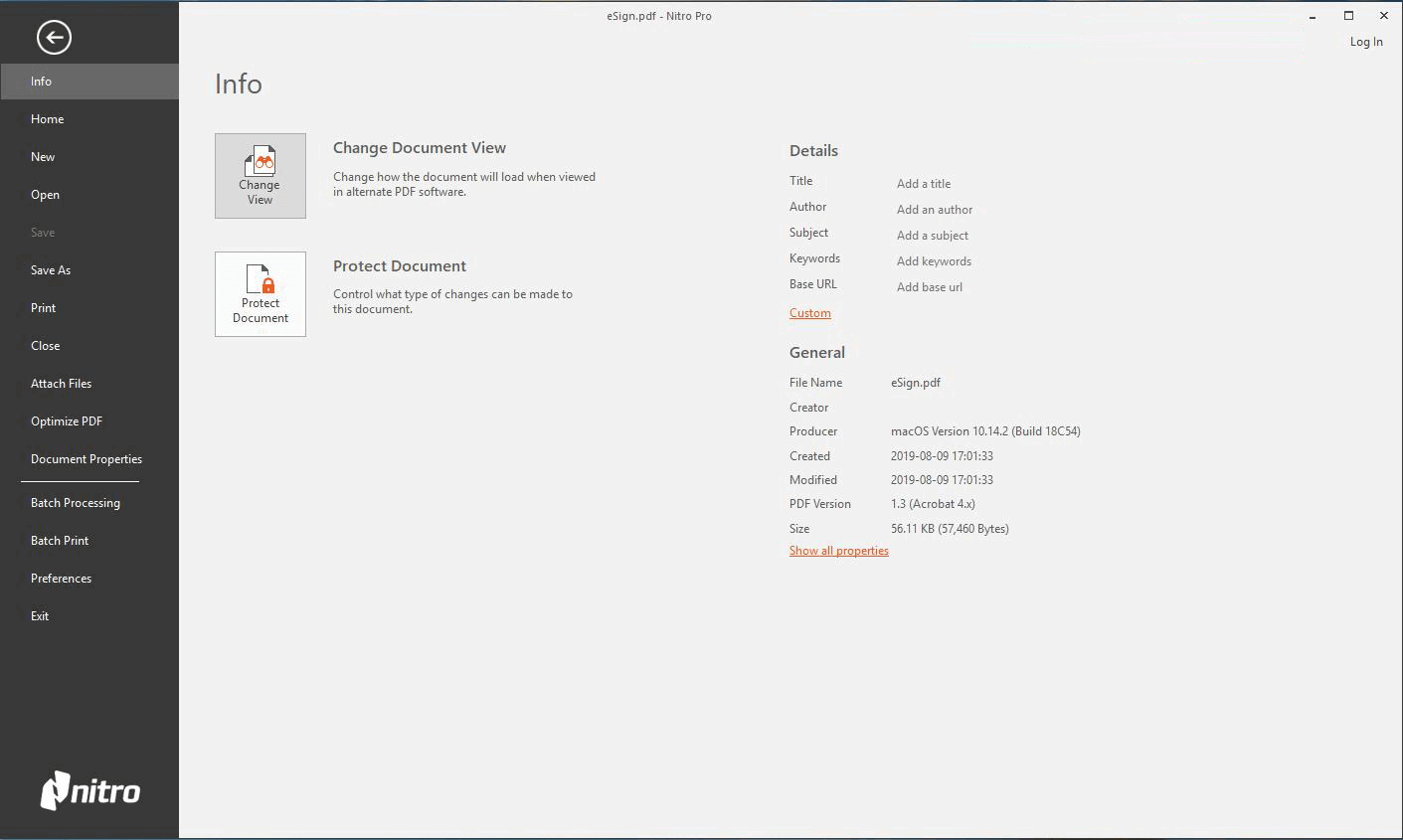The height and width of the screenshot is (840, 1403).
Task: Open Preferences from the sidebar
Action: (x=61, y=579)
